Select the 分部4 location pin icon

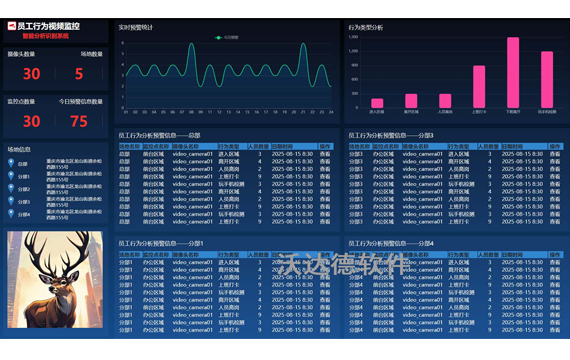[11, 213]
